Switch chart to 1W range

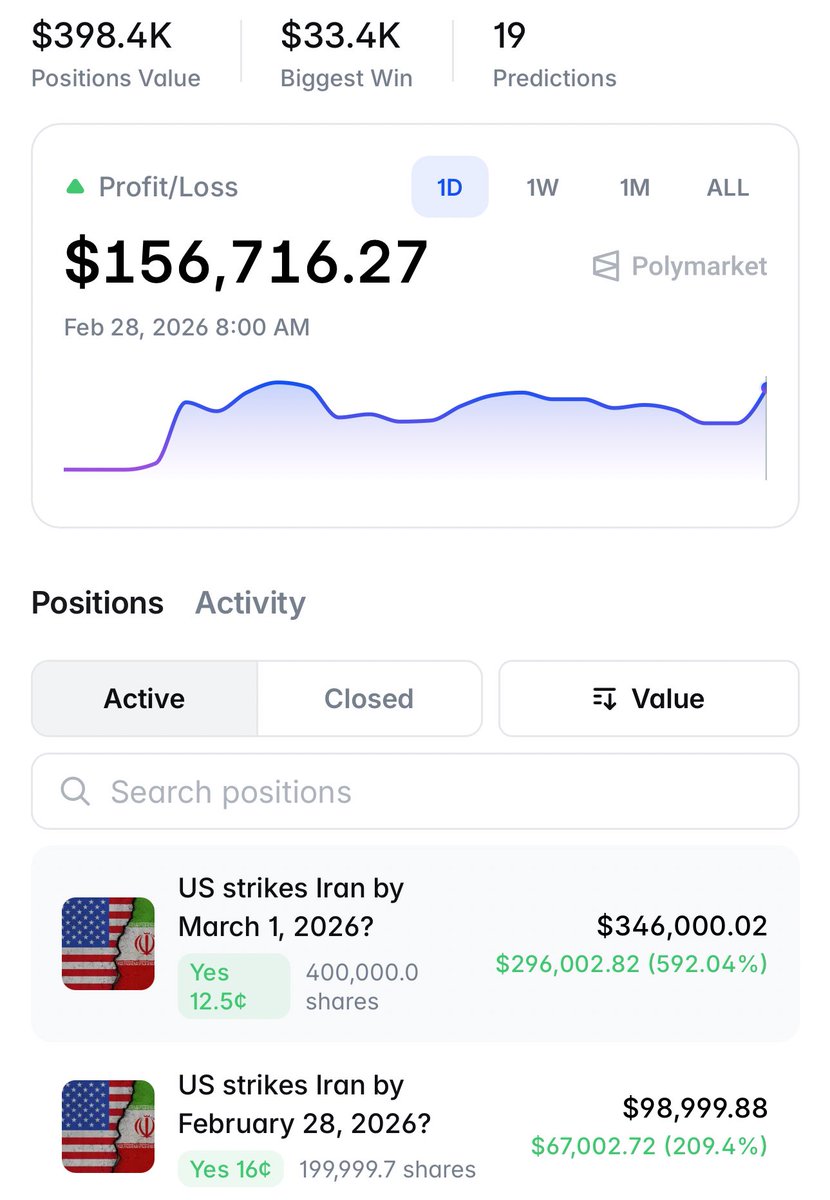point(542,187)
